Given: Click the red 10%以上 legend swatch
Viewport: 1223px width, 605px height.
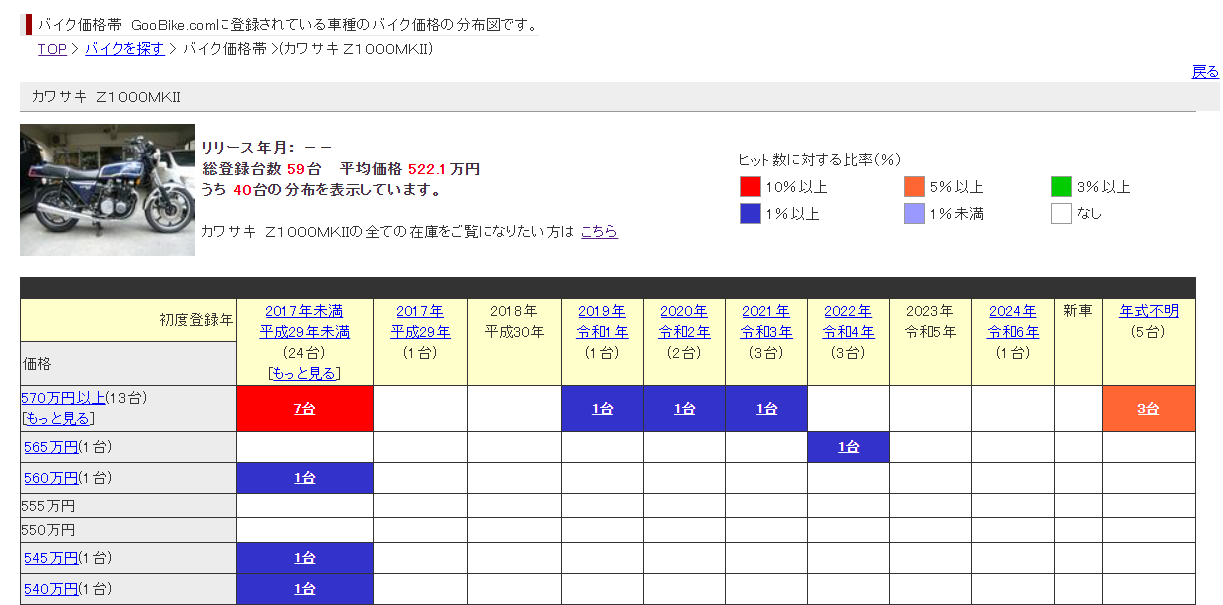Looking at the screenshot, I should pos(750,186).
